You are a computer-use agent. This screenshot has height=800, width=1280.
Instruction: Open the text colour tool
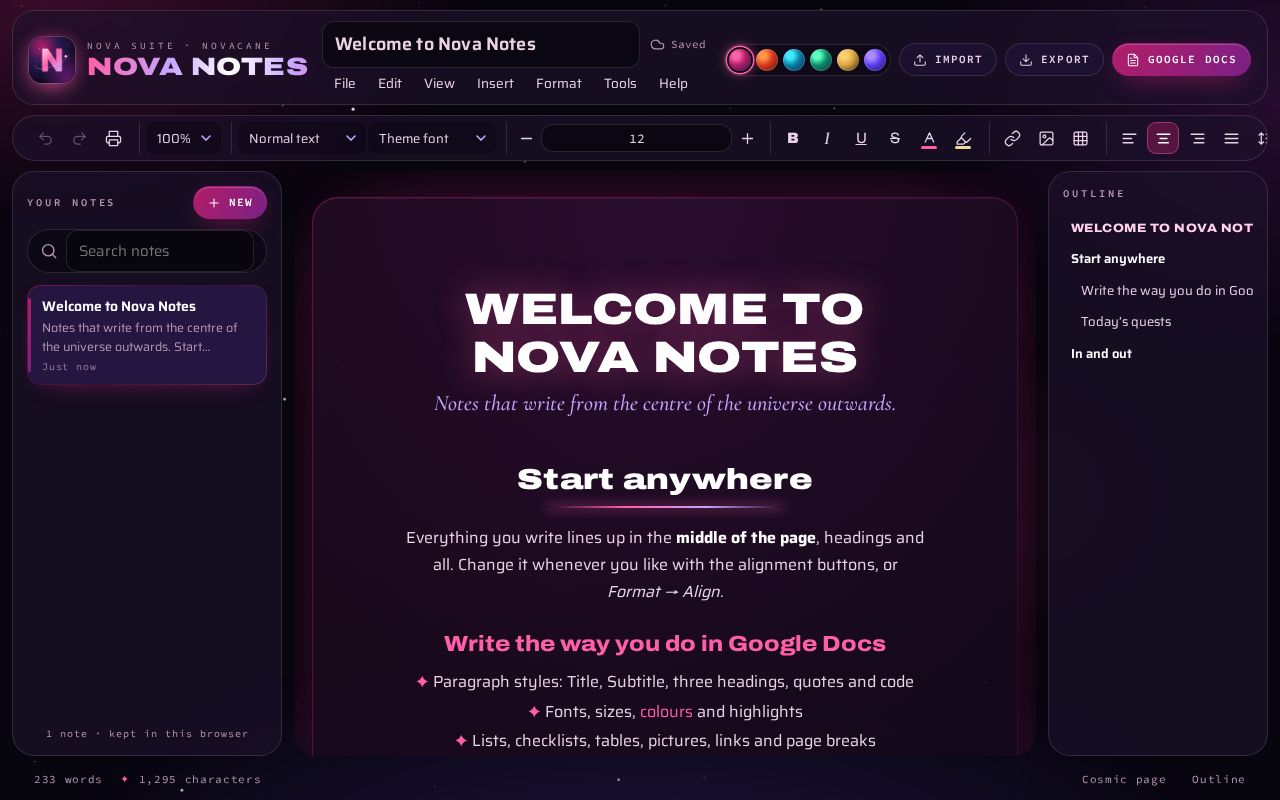(929, 138)
